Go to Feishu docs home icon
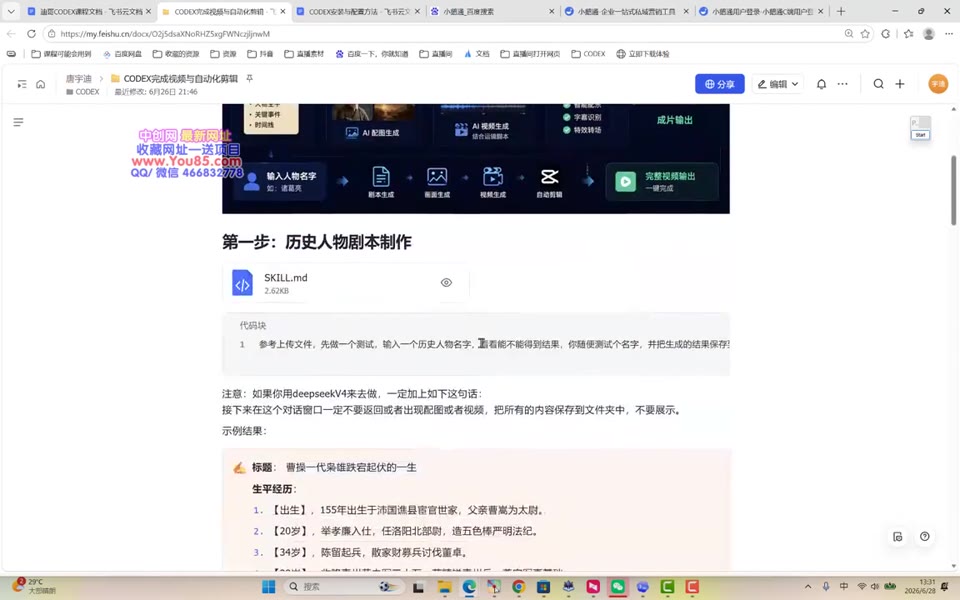The height and width of the screenshot is (600, 960). coord(40,84)
